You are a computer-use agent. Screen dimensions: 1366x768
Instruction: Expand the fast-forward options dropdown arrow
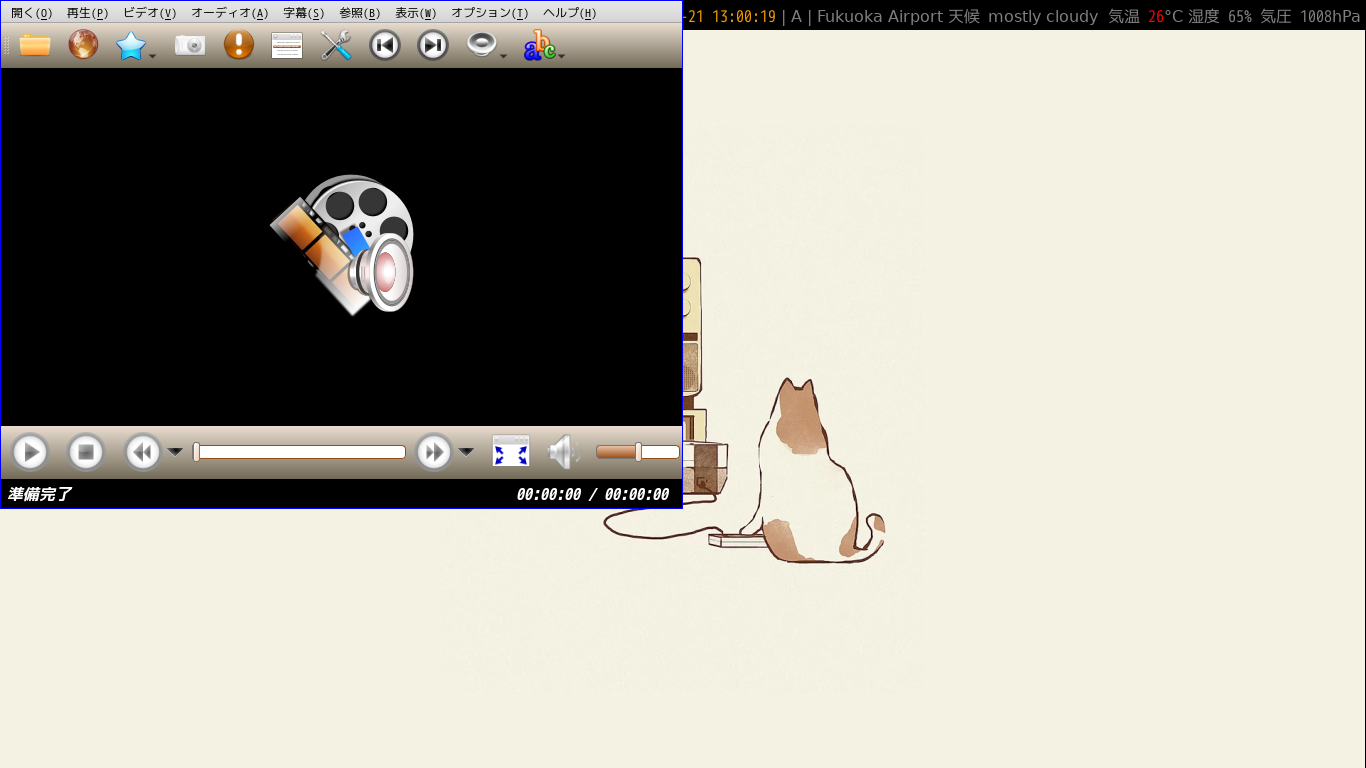466,452
